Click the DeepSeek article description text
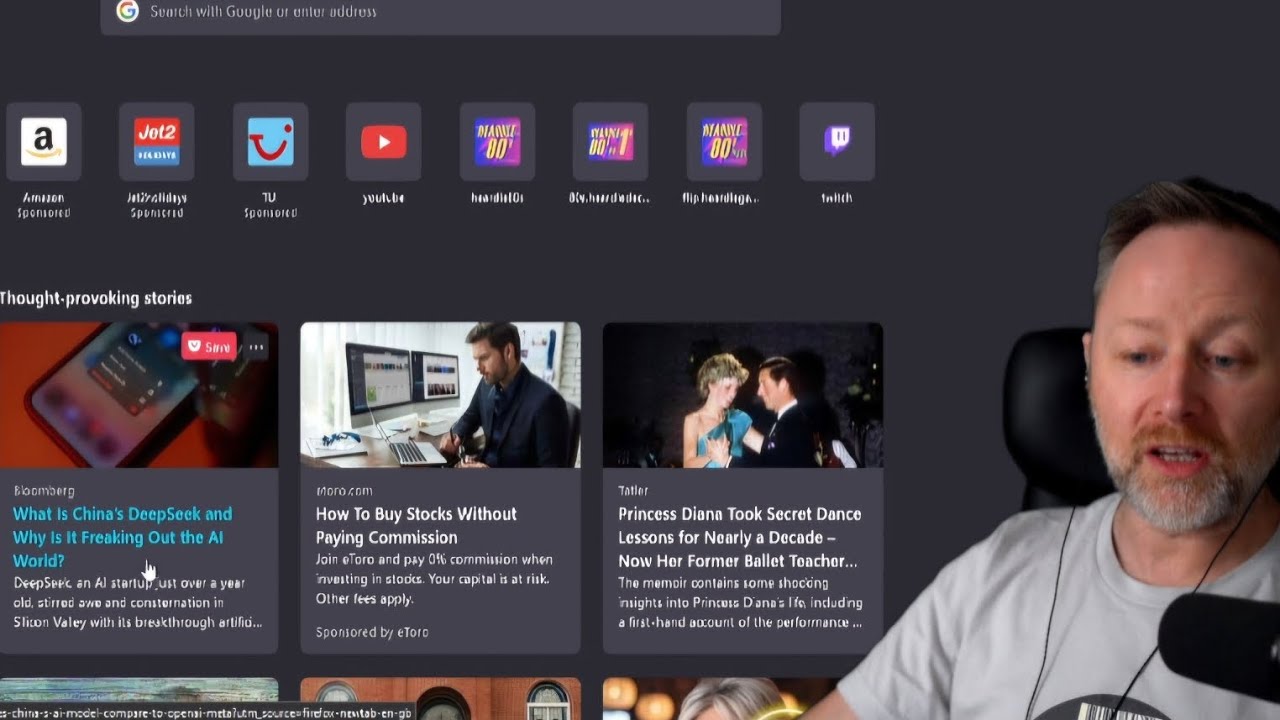Screen dimensions: 1280x720 click(138, 602)
